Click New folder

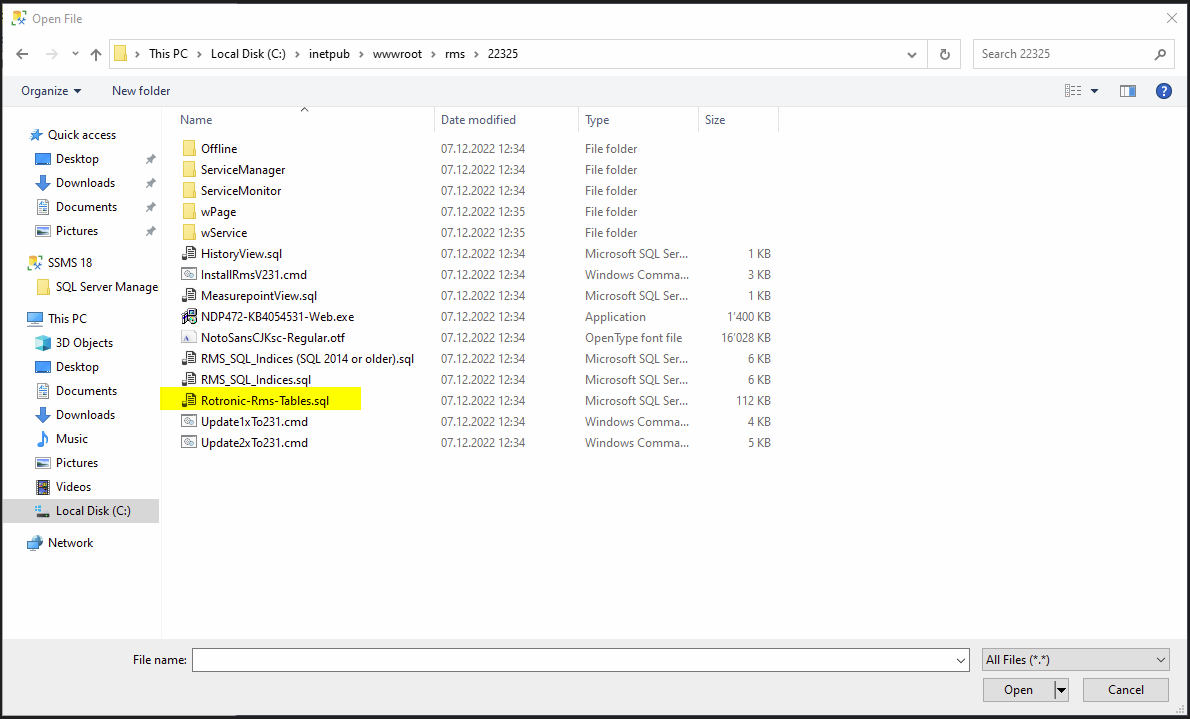point(141,91)
